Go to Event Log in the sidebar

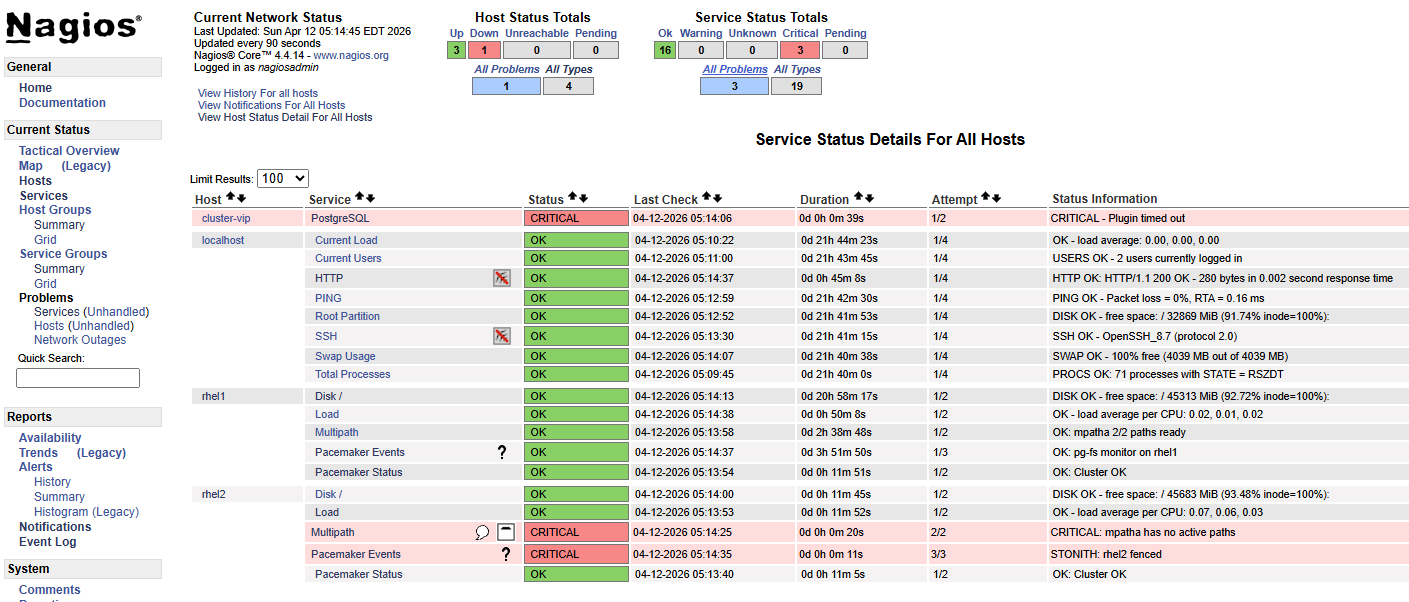tap(47, 542)
